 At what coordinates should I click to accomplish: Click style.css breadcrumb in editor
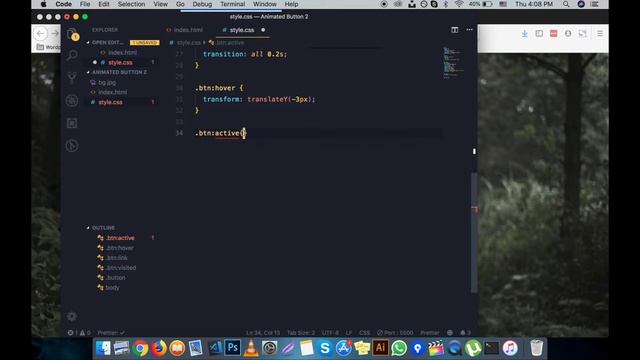coord(189,42)
